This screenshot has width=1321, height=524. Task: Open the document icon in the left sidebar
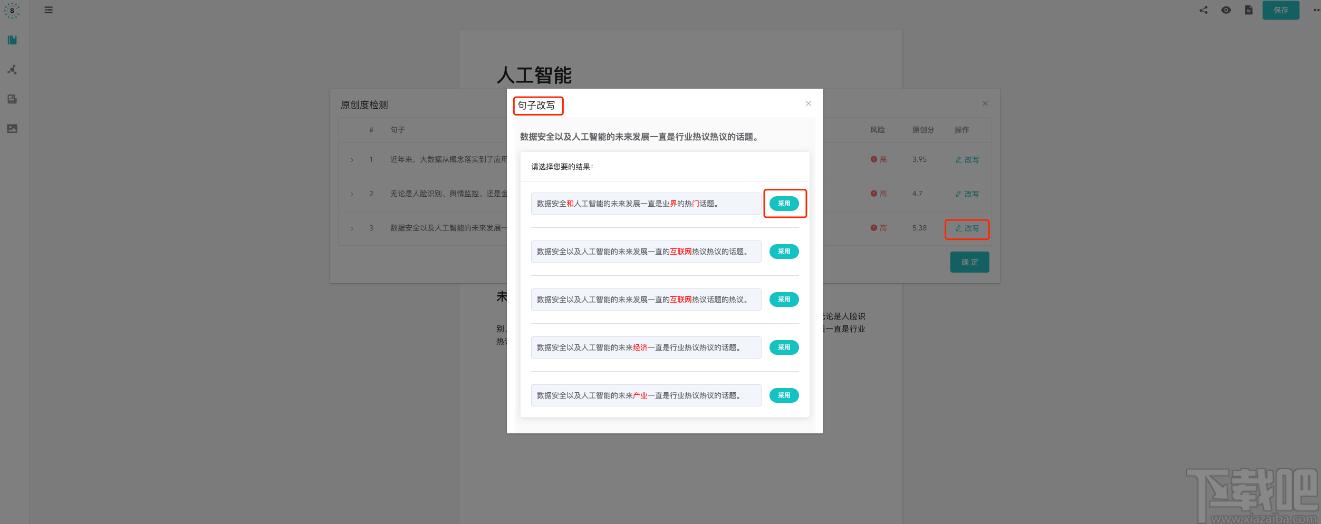[x=12, y=99]
